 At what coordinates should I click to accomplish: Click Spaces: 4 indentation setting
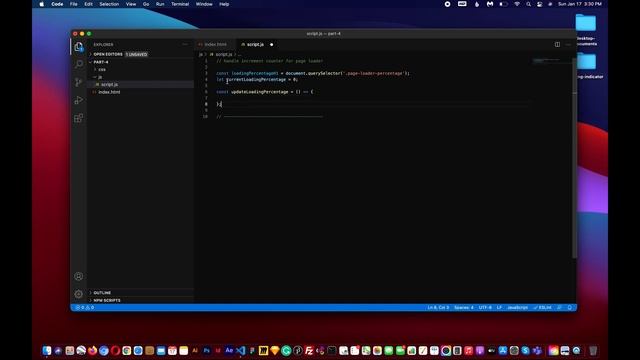pyautogui.click(x=464, y=307)
